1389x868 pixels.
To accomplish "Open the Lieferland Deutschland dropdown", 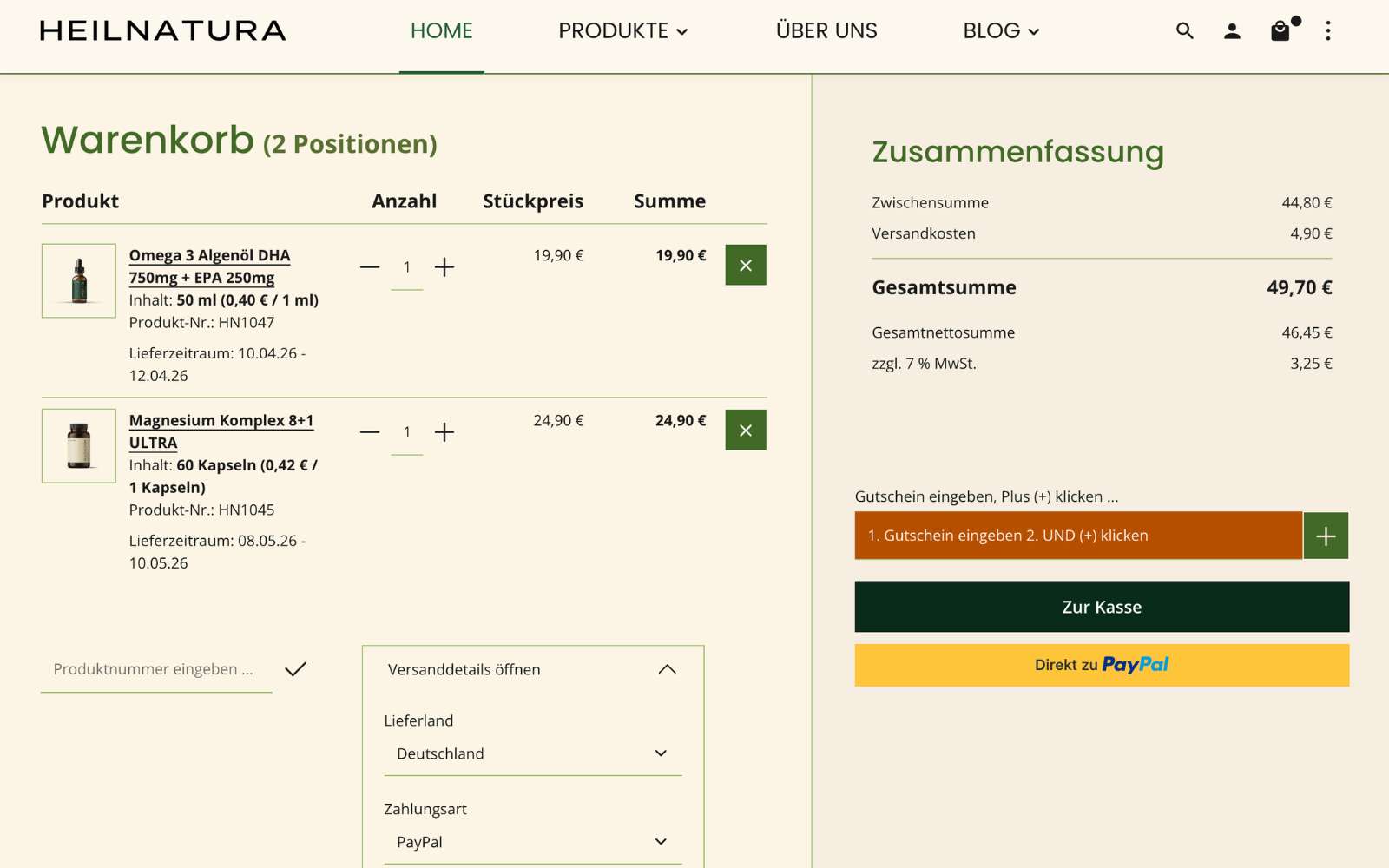I will 532,753.
